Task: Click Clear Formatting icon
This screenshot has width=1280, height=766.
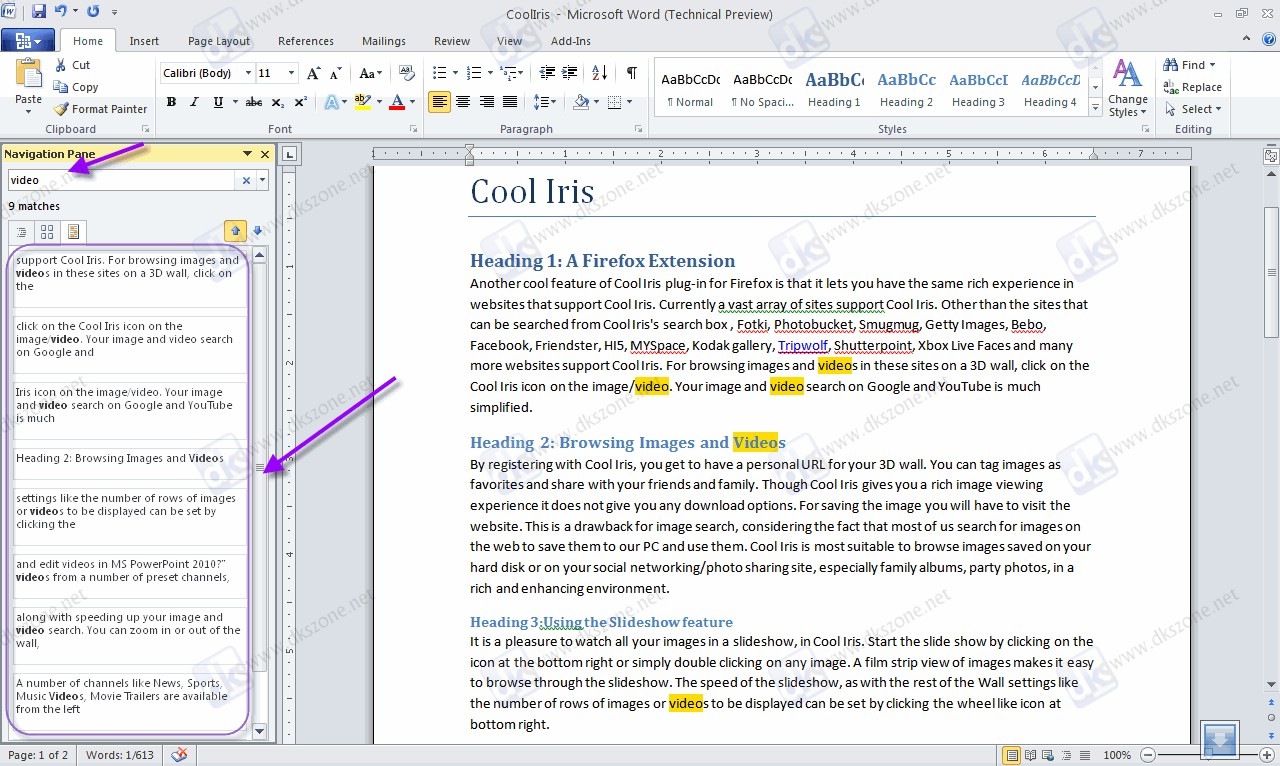Action: [x=406, y=73]
